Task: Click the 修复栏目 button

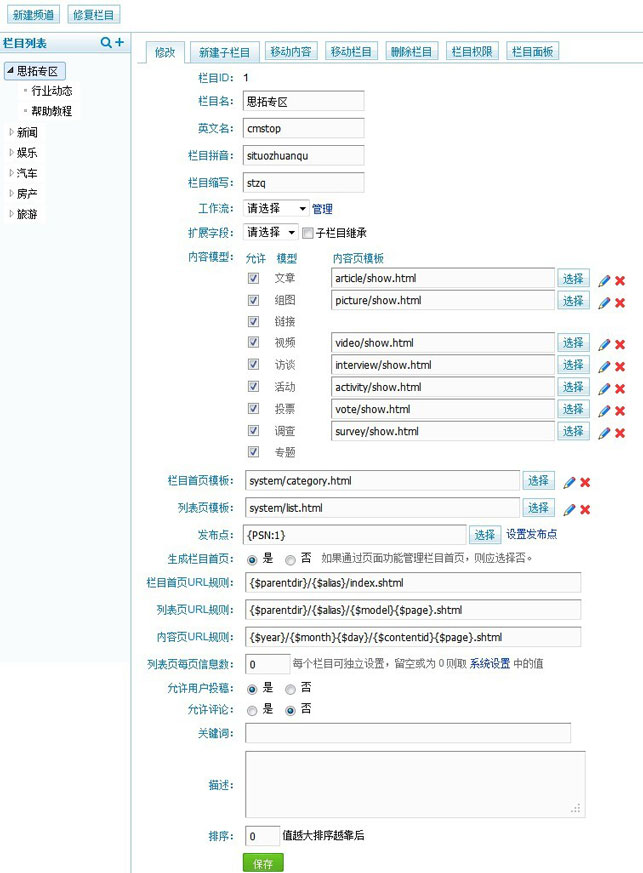Action: 94,15
